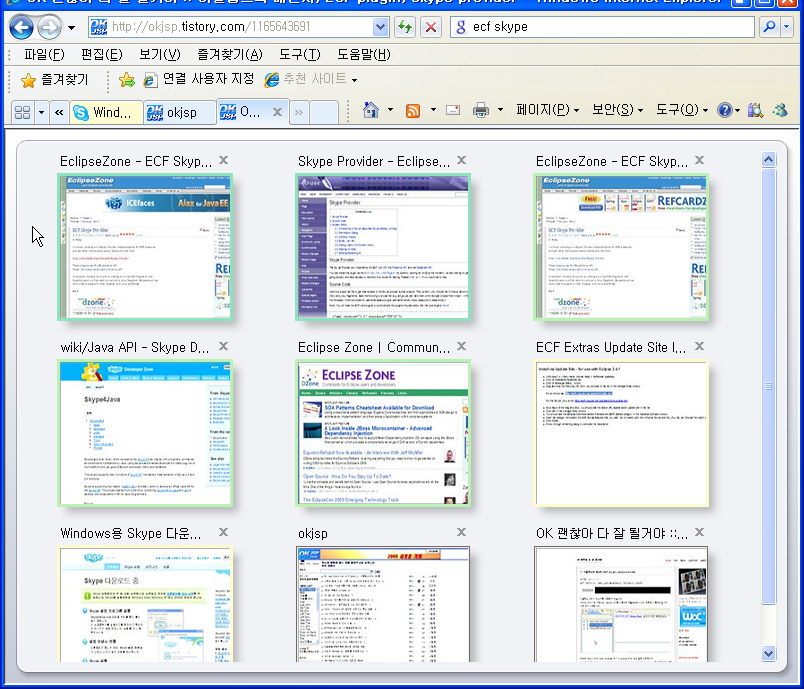The width and height of the screenshot is (804, 689).
Task: Open the 페이지(P) menu
Action: click(548, 110)
